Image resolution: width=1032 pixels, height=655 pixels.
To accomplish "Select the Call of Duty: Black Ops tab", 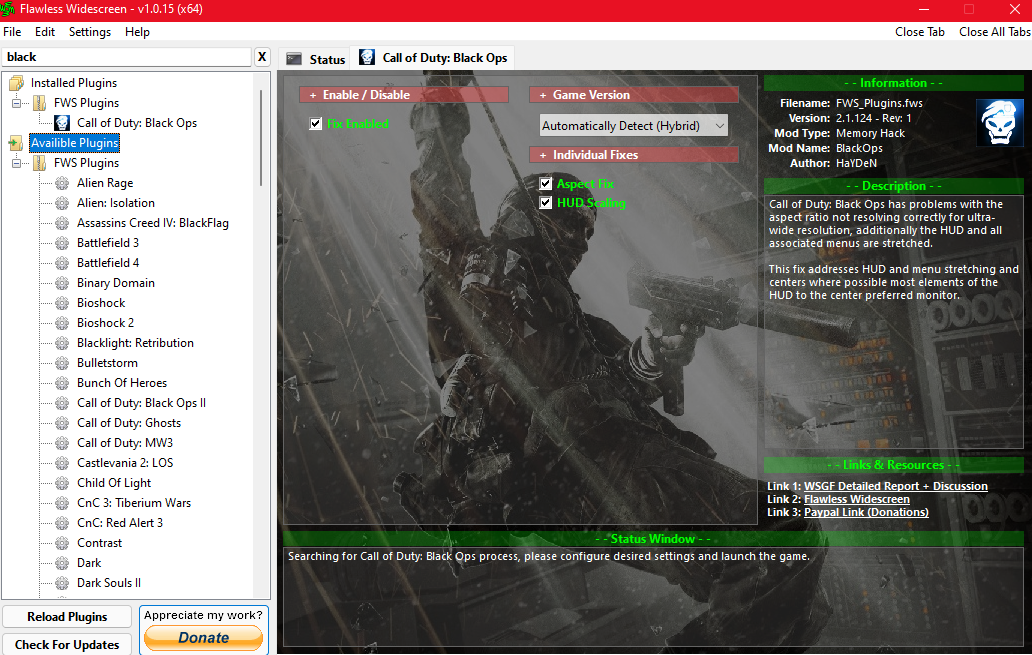I will click(x=433, y=58).
